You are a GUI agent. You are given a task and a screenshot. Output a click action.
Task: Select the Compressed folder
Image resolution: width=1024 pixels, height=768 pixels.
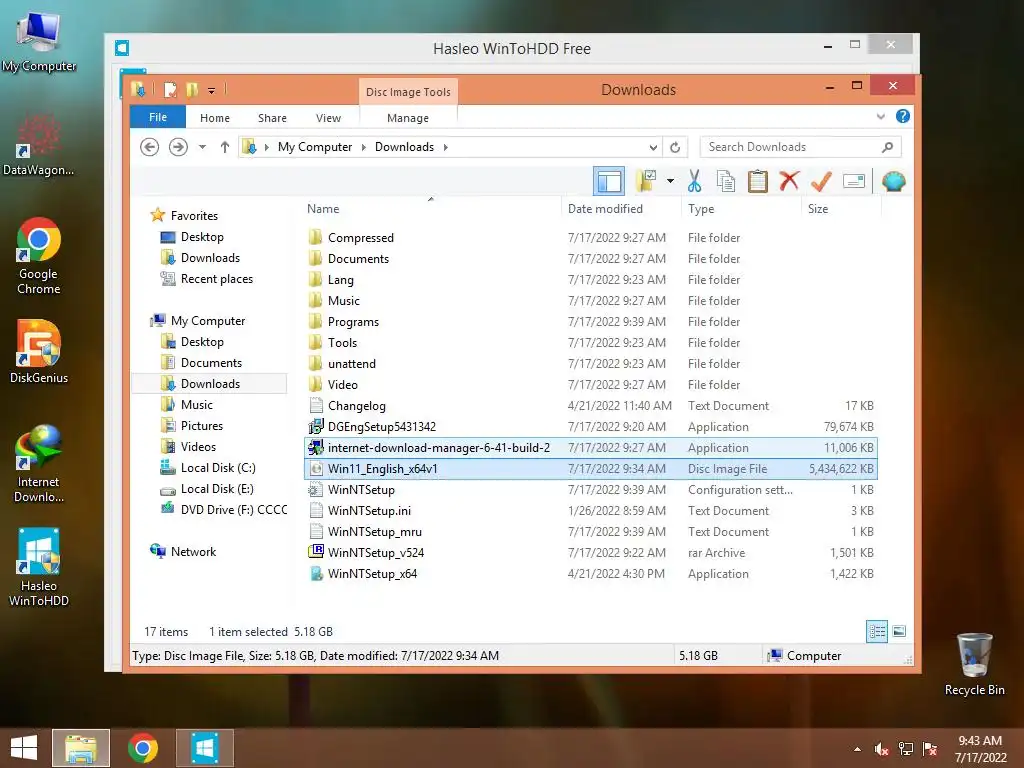[x=360, y=238]
